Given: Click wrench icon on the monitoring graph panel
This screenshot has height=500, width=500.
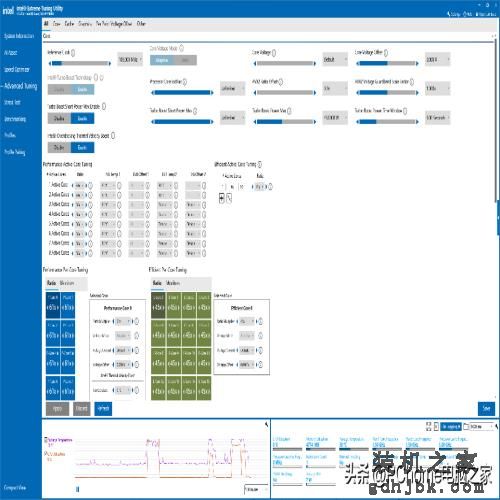Looking at the screenshot, I should [266, 424].
